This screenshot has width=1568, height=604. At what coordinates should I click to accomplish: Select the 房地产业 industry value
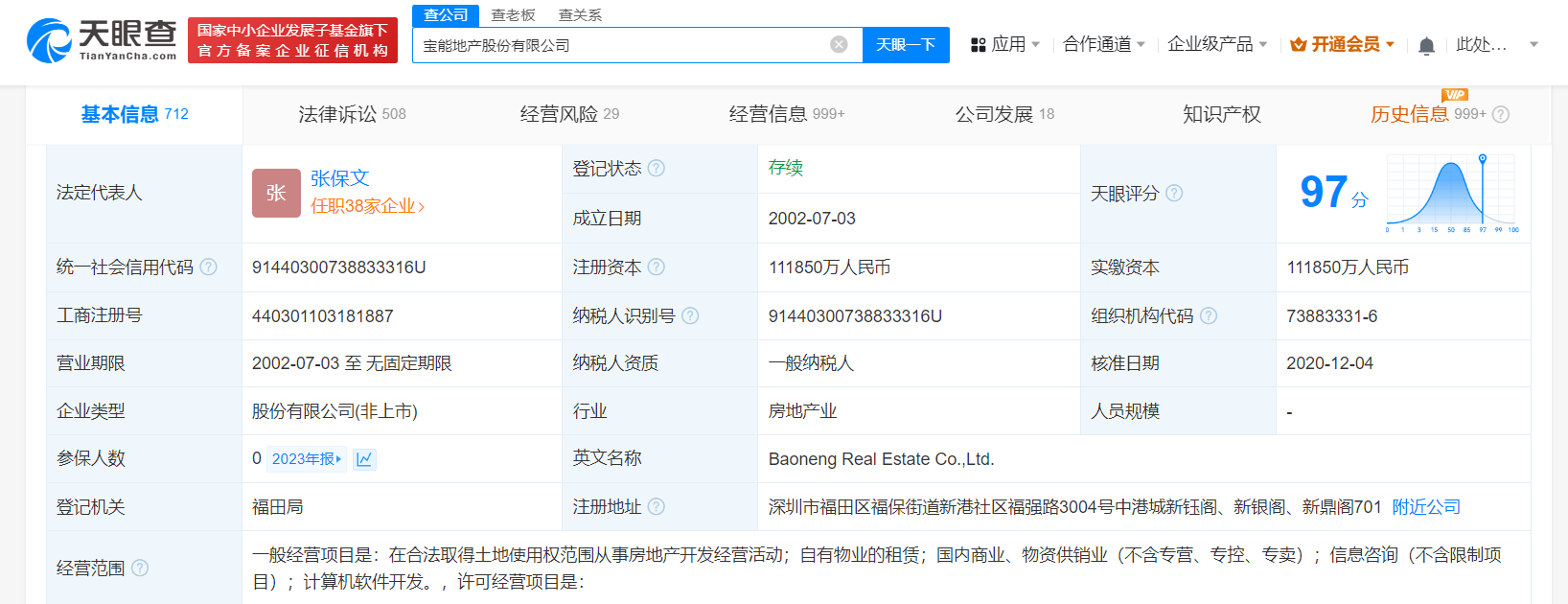pyautogui.click(x=802, y=411)
